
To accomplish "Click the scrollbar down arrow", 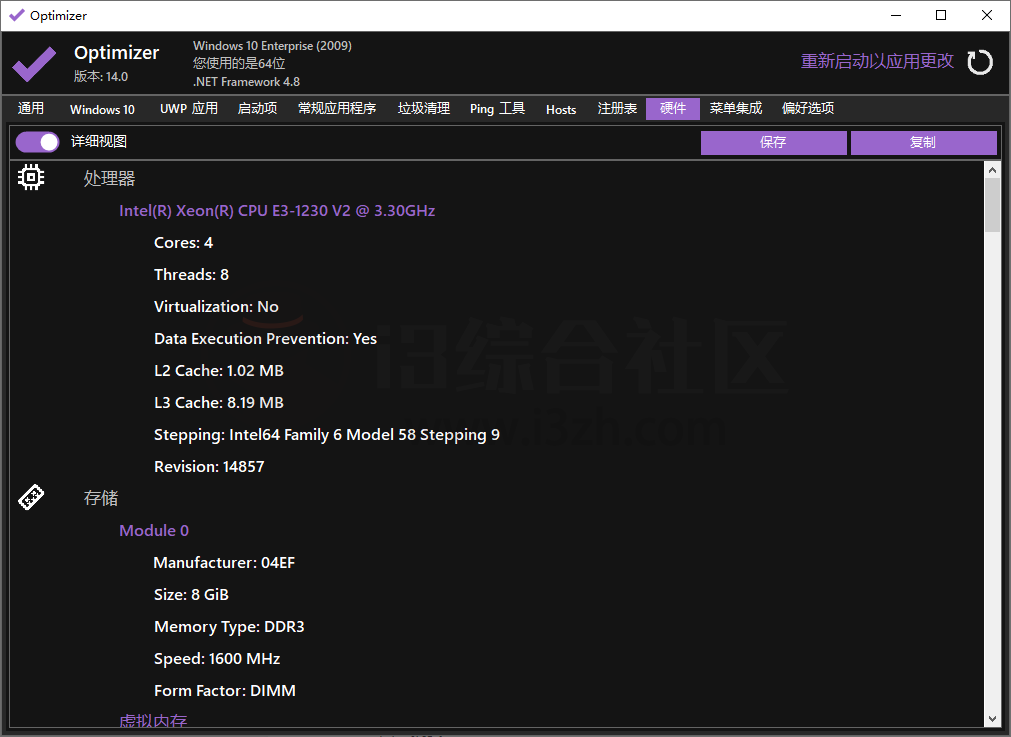I will click(992, 718).
